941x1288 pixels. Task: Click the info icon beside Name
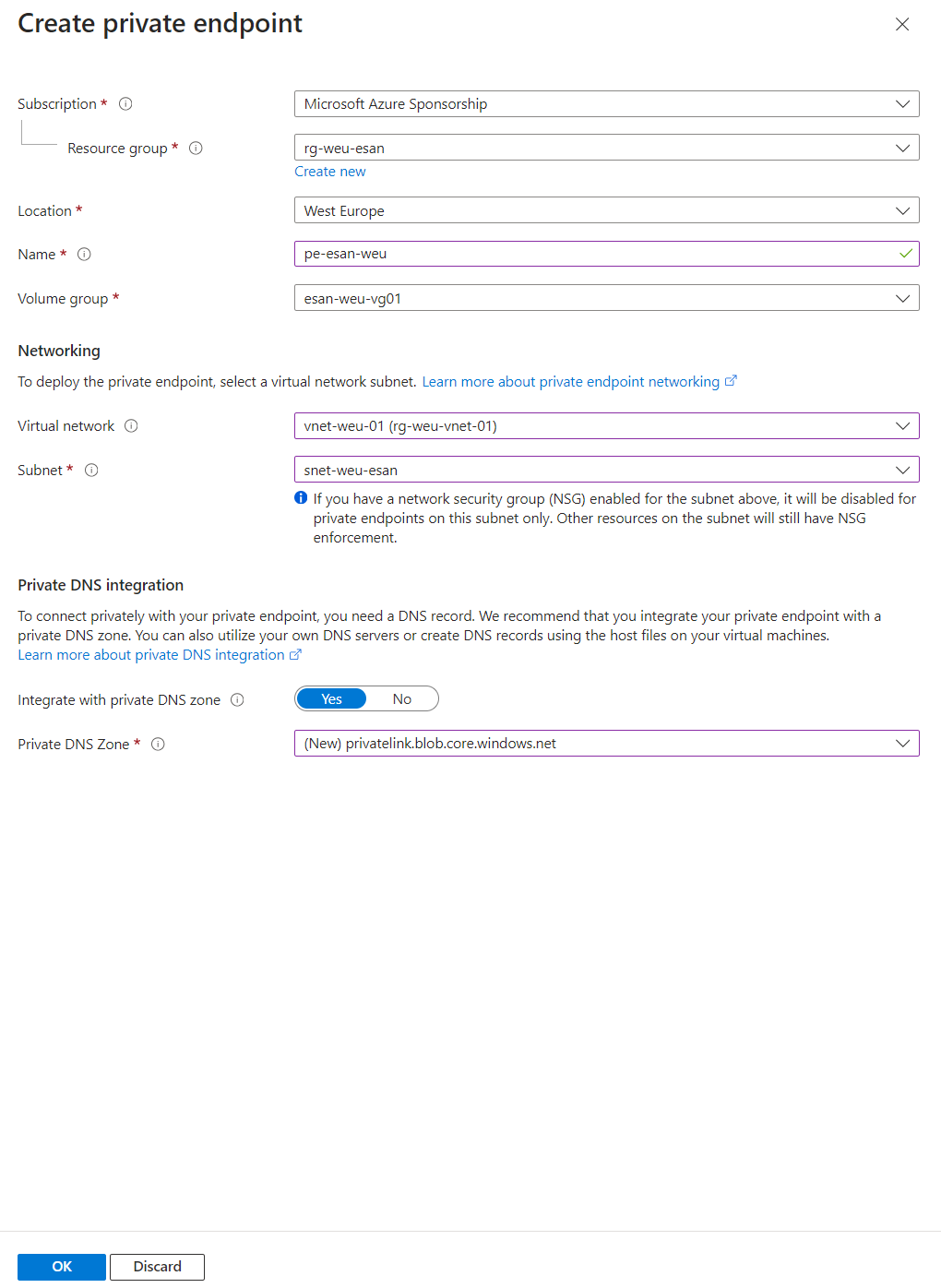pos(84,255)
